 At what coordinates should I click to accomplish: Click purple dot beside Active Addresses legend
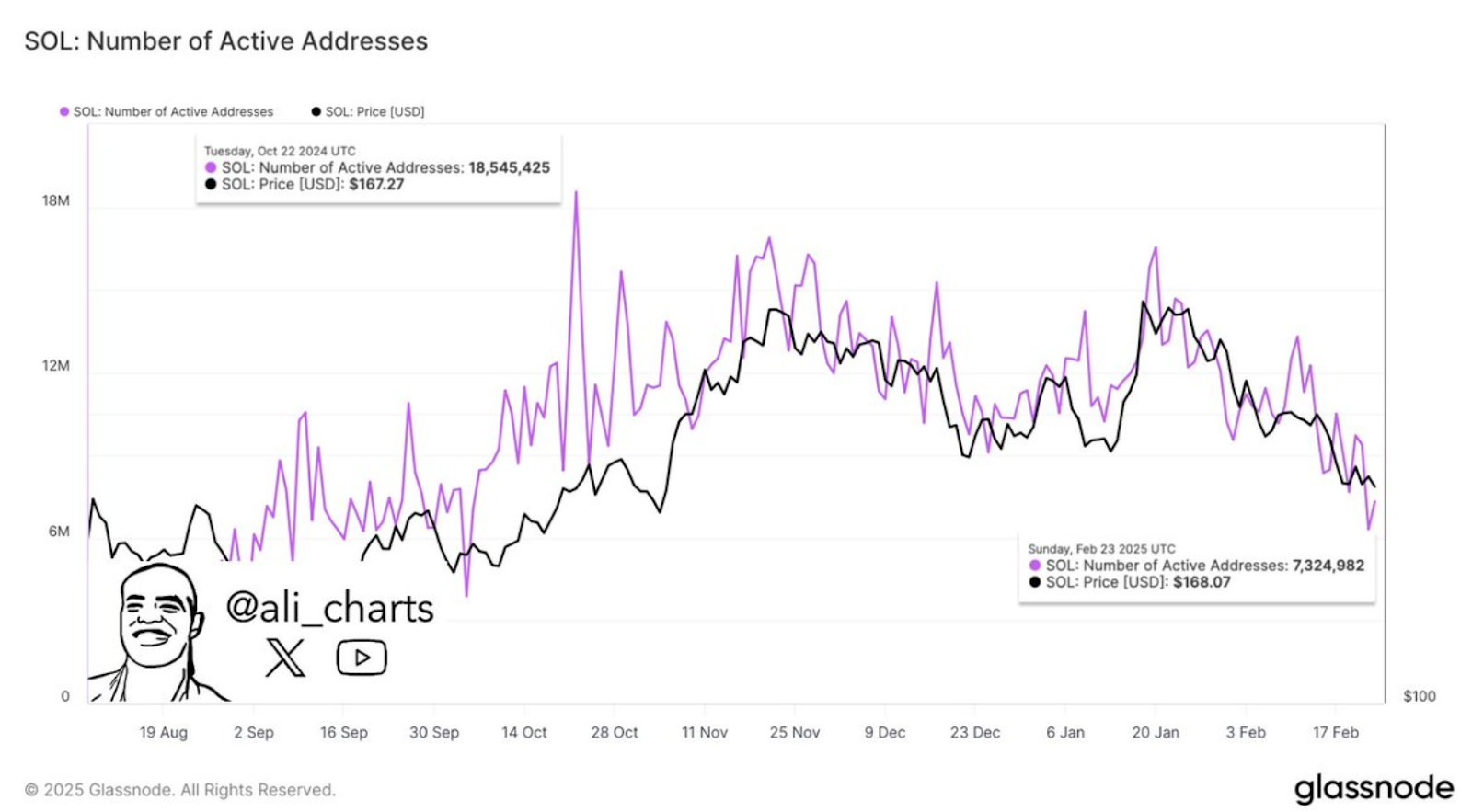pos(64,111)
